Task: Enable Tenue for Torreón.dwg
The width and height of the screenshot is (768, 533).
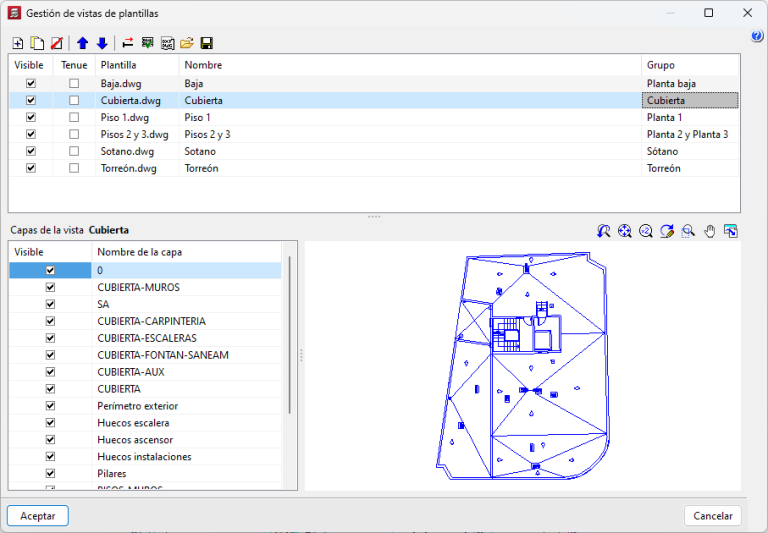Action: [74, 168]
